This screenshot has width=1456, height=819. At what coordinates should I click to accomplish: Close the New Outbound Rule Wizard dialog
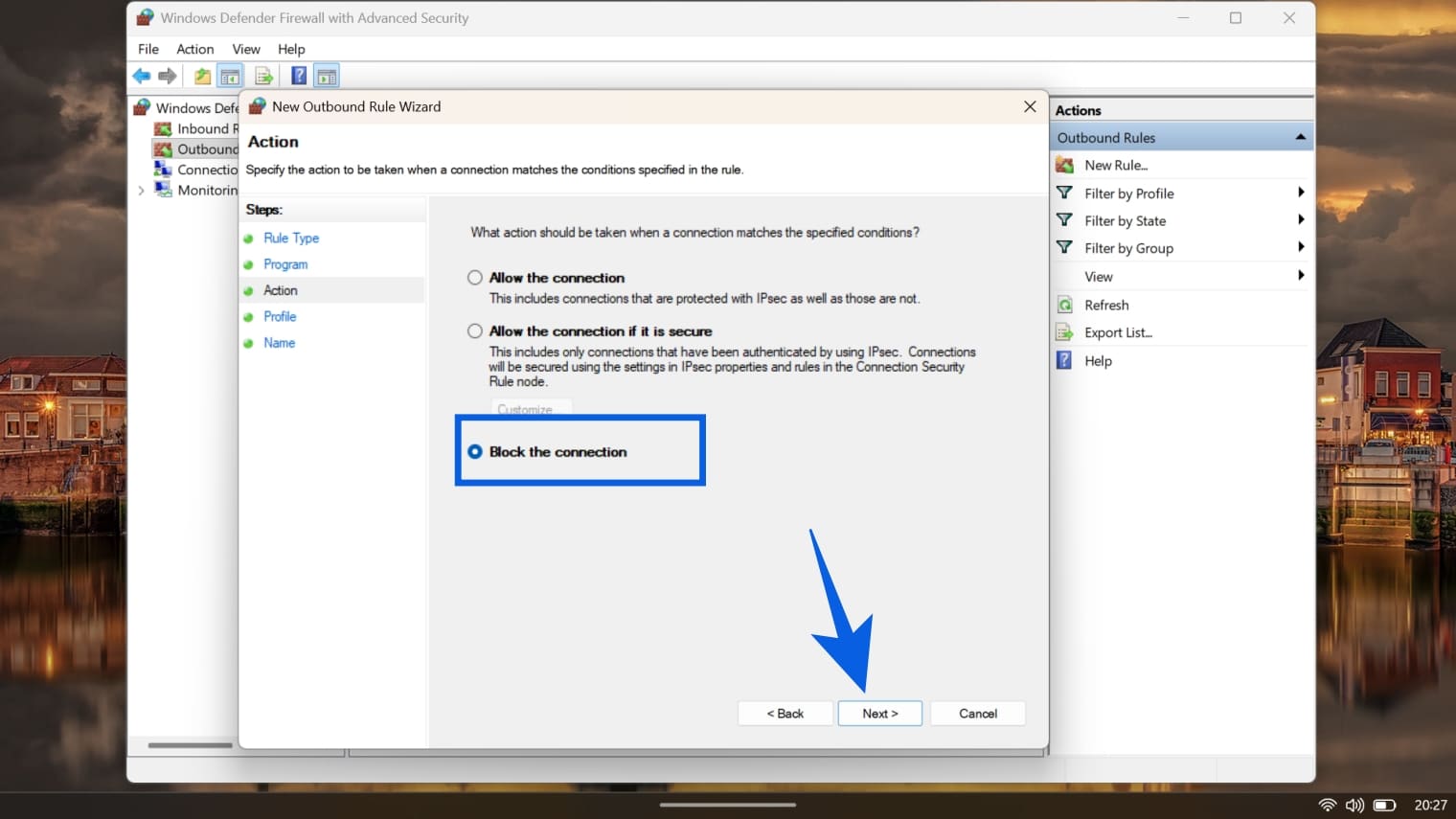click(1030, 106)
